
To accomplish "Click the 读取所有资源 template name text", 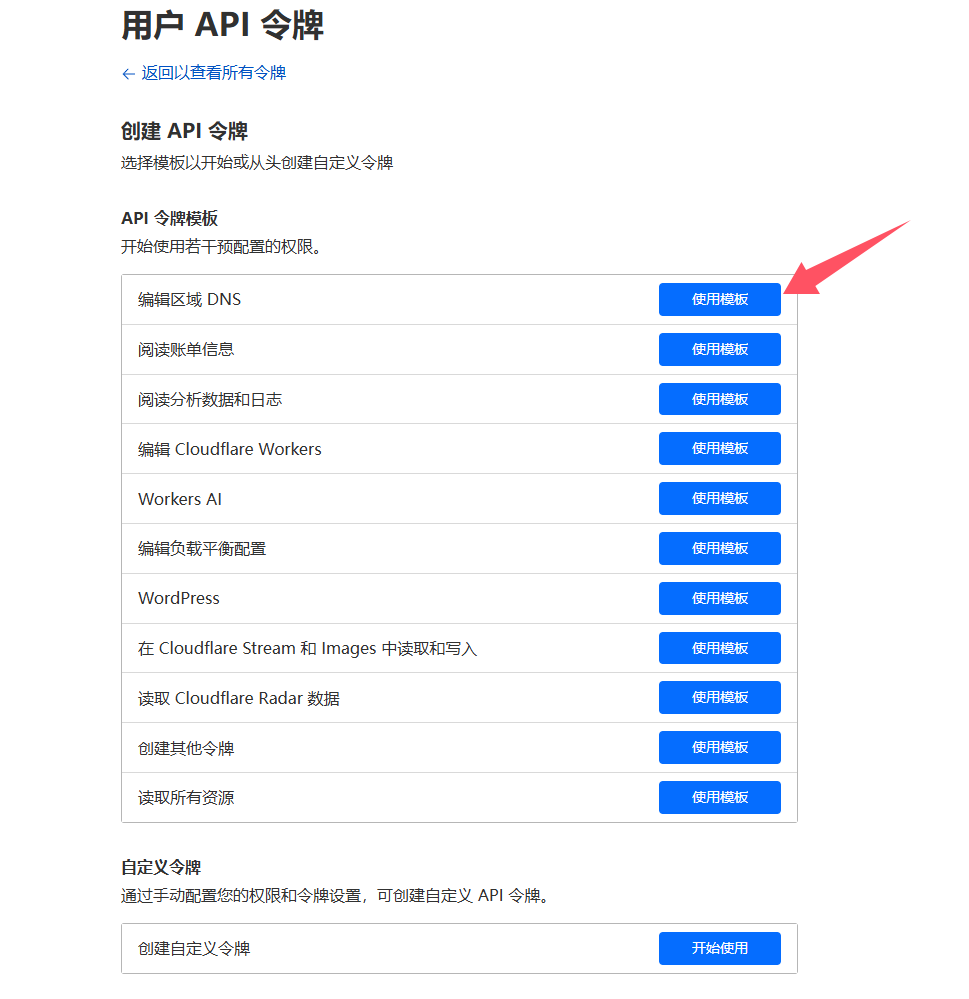I will click(x=186, y=798).
